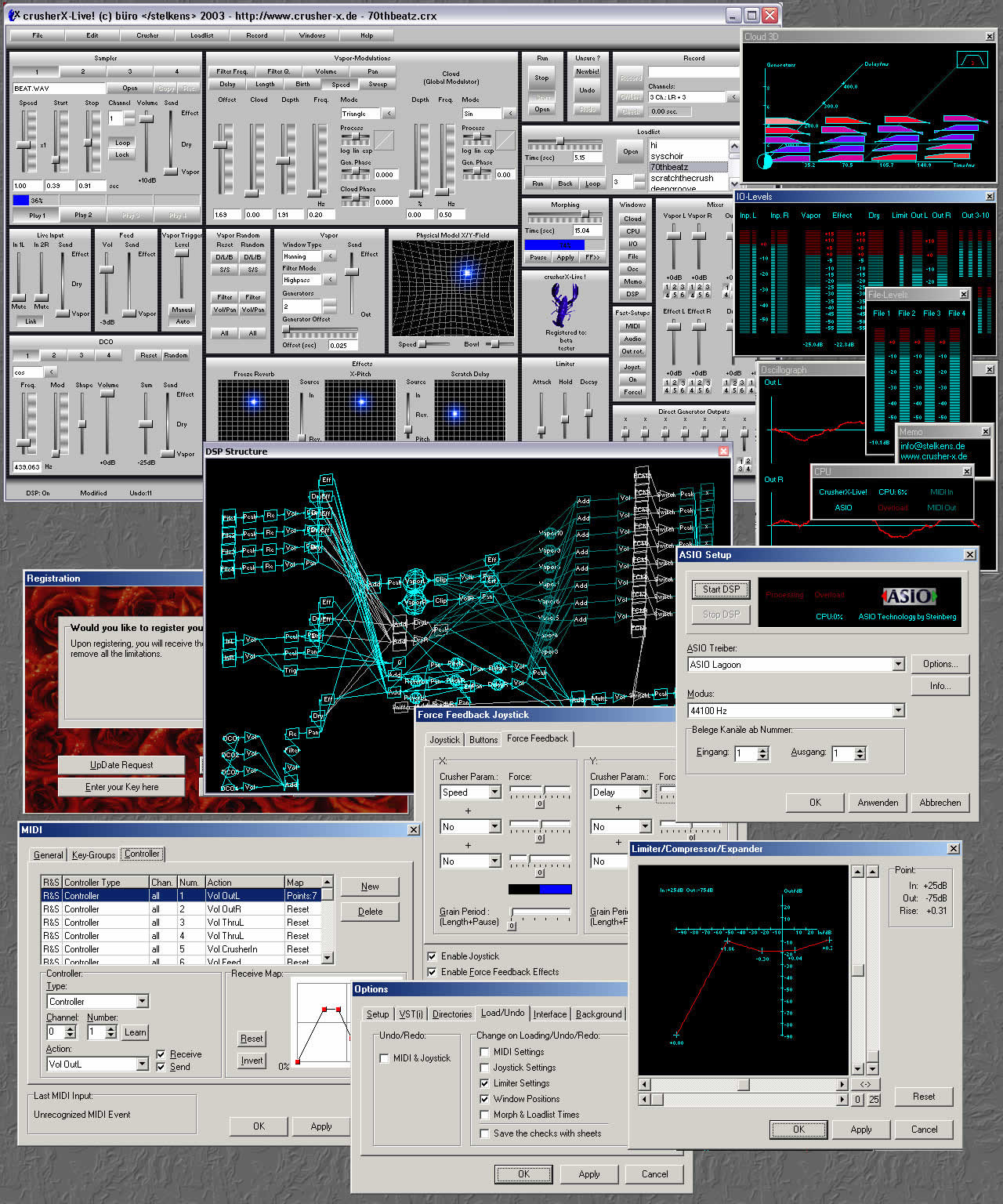The height and width of the screenshot is (1204, 1003).
Task: Check the MIDI & Joystick undo option
Action: [x=384, y=1058]
